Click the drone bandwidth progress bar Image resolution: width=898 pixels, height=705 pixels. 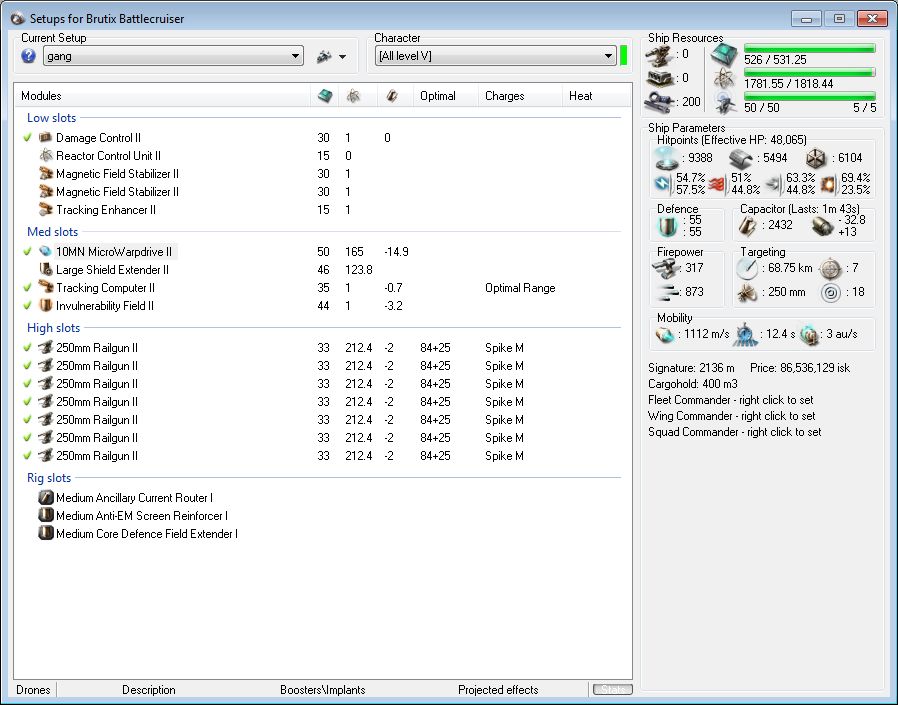810,96
